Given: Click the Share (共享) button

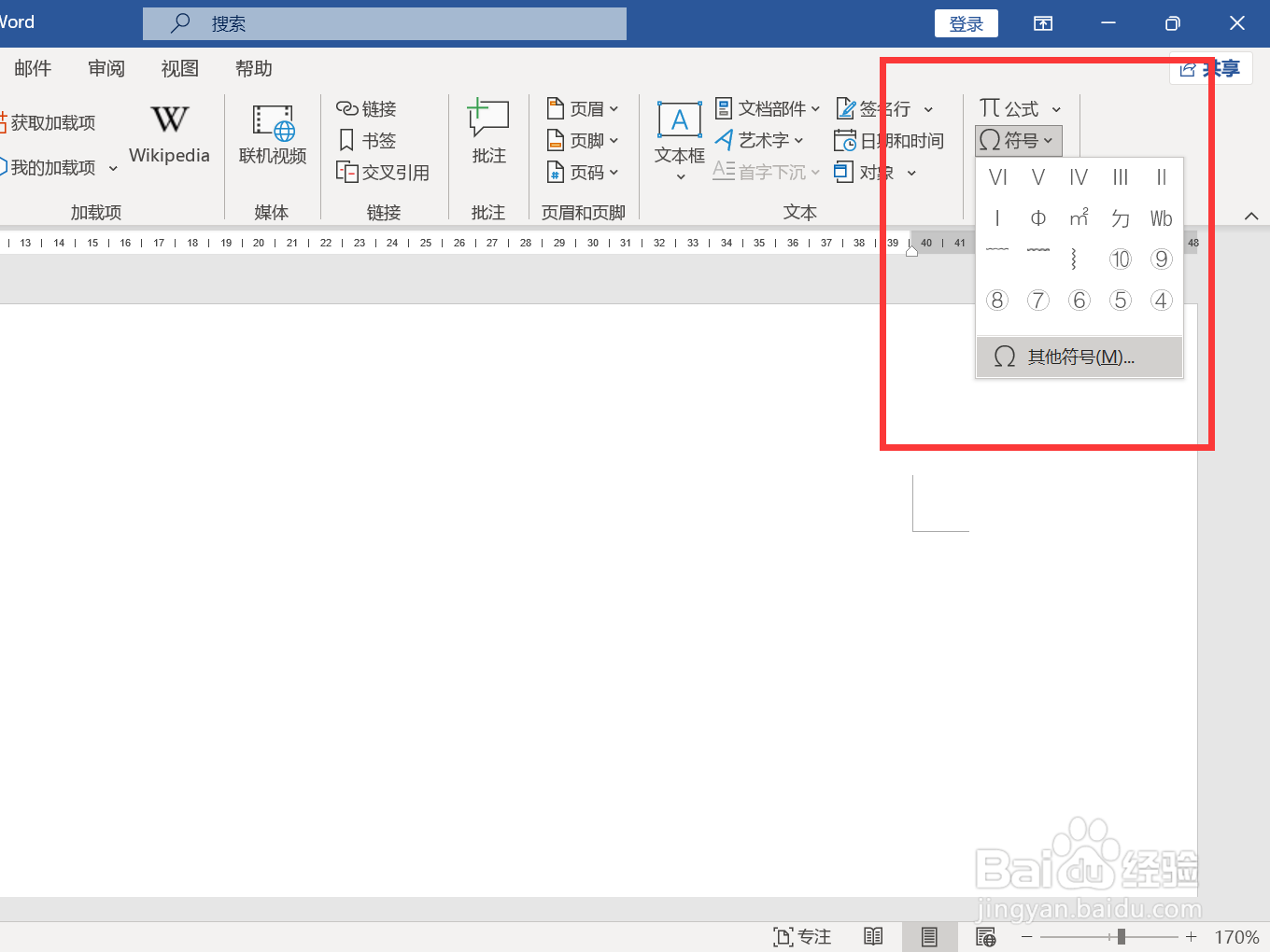Looking at the screenshot, I should (x=1211, y=69).
